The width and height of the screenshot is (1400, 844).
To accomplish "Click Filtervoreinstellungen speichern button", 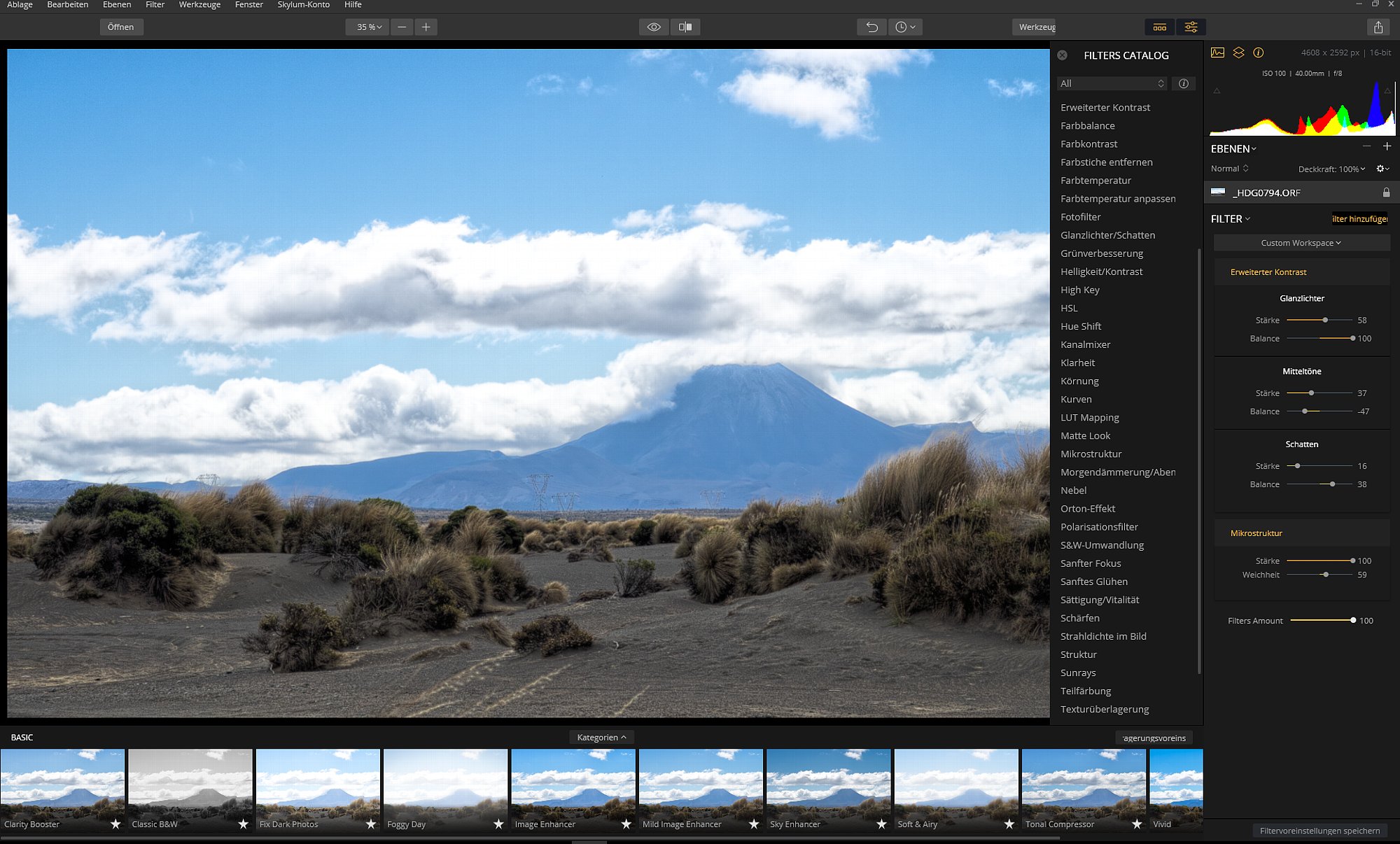I will click(x=1319, y=831).
